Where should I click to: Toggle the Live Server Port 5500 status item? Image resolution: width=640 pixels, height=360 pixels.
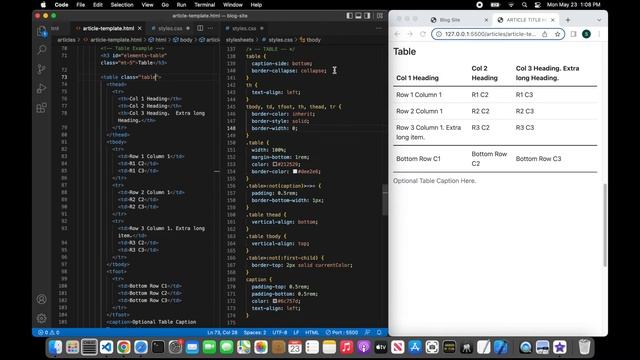[342, 332]
